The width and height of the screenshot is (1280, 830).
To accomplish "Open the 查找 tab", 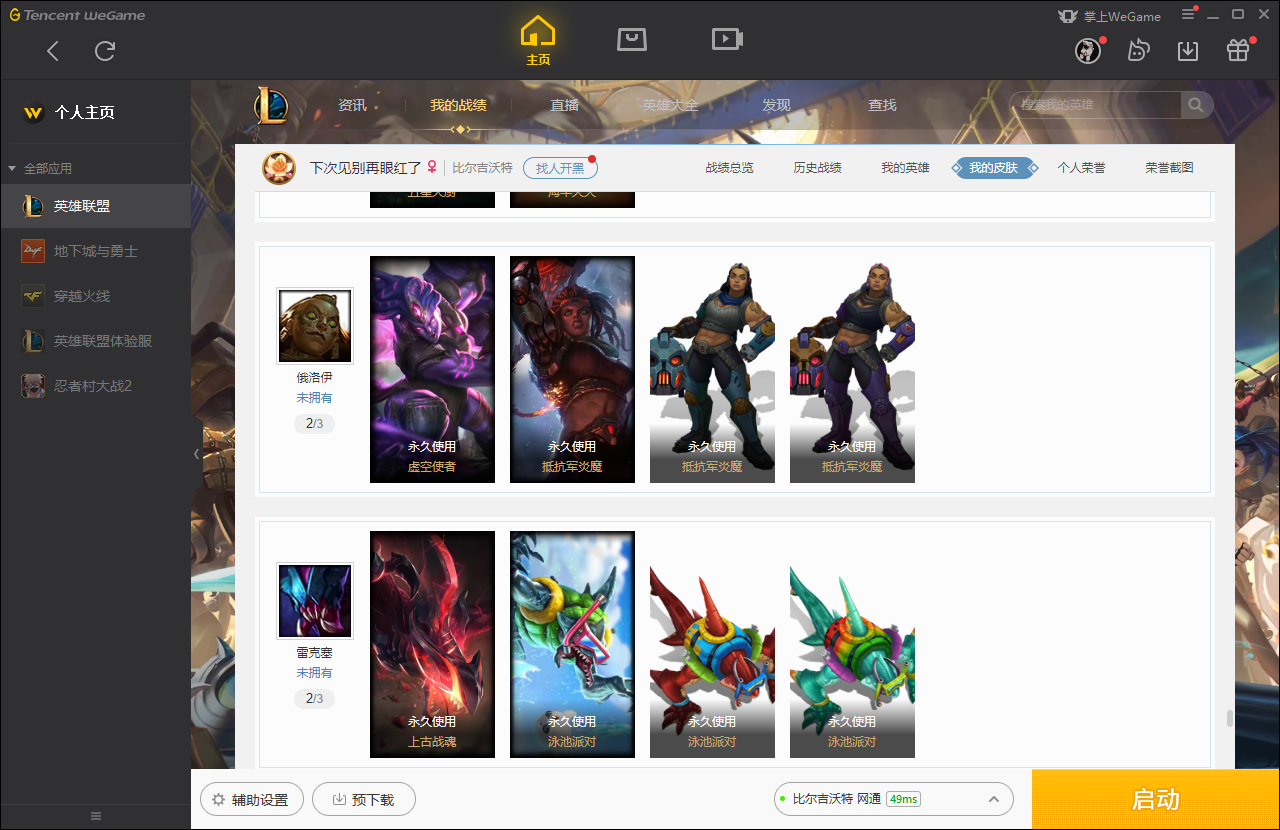I will pos(882,105).
